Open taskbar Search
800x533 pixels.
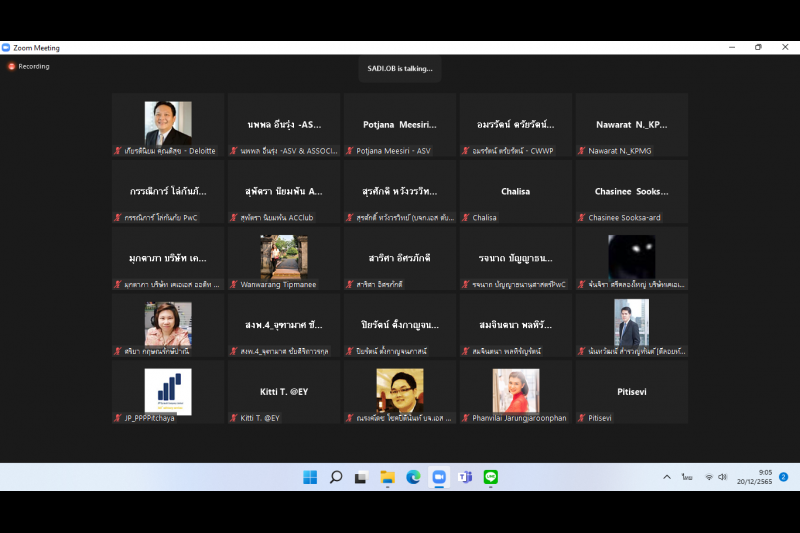(x=336, y=477)
